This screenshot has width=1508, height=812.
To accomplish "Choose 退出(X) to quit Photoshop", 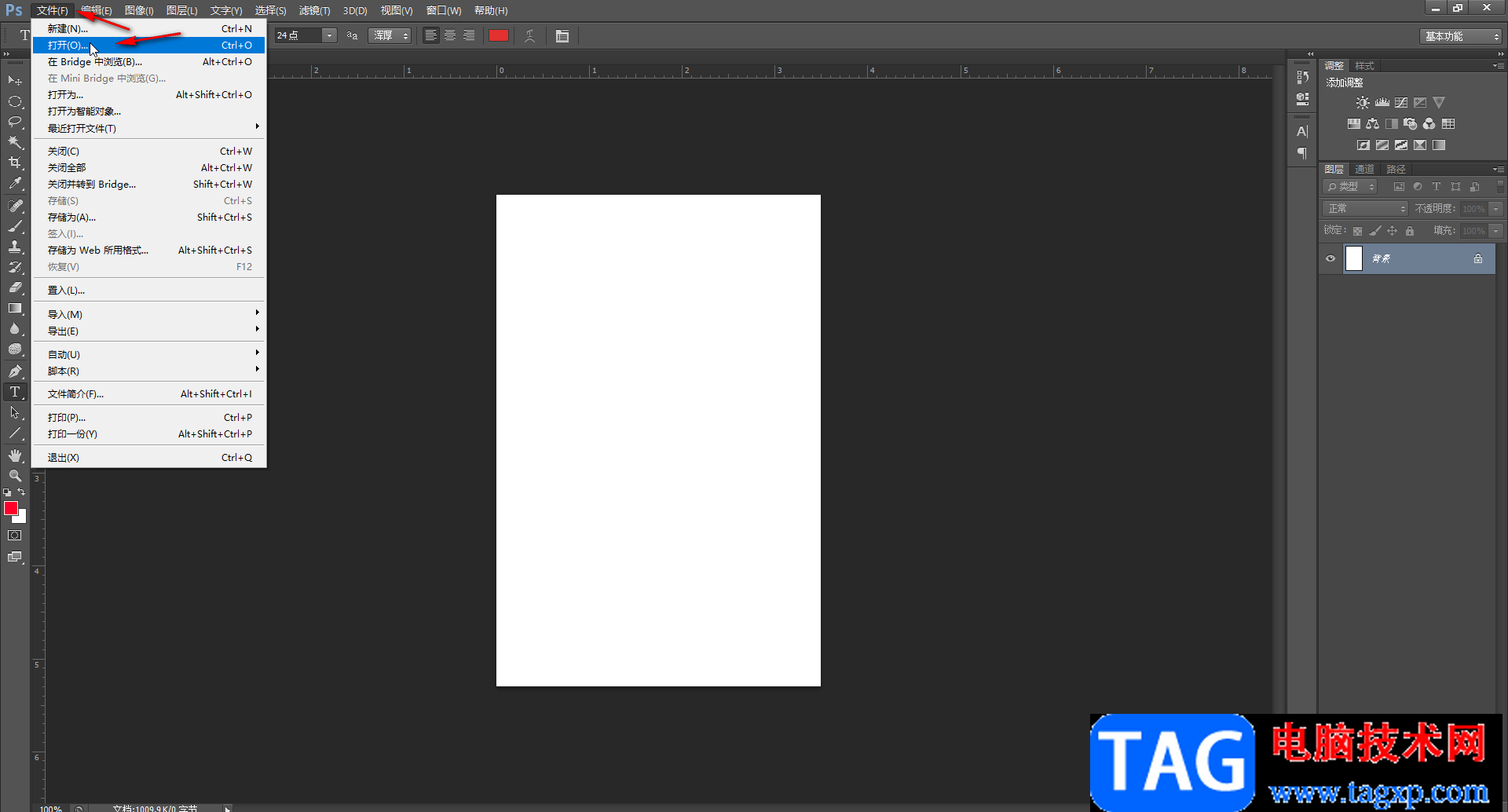I will click(149, 458).
